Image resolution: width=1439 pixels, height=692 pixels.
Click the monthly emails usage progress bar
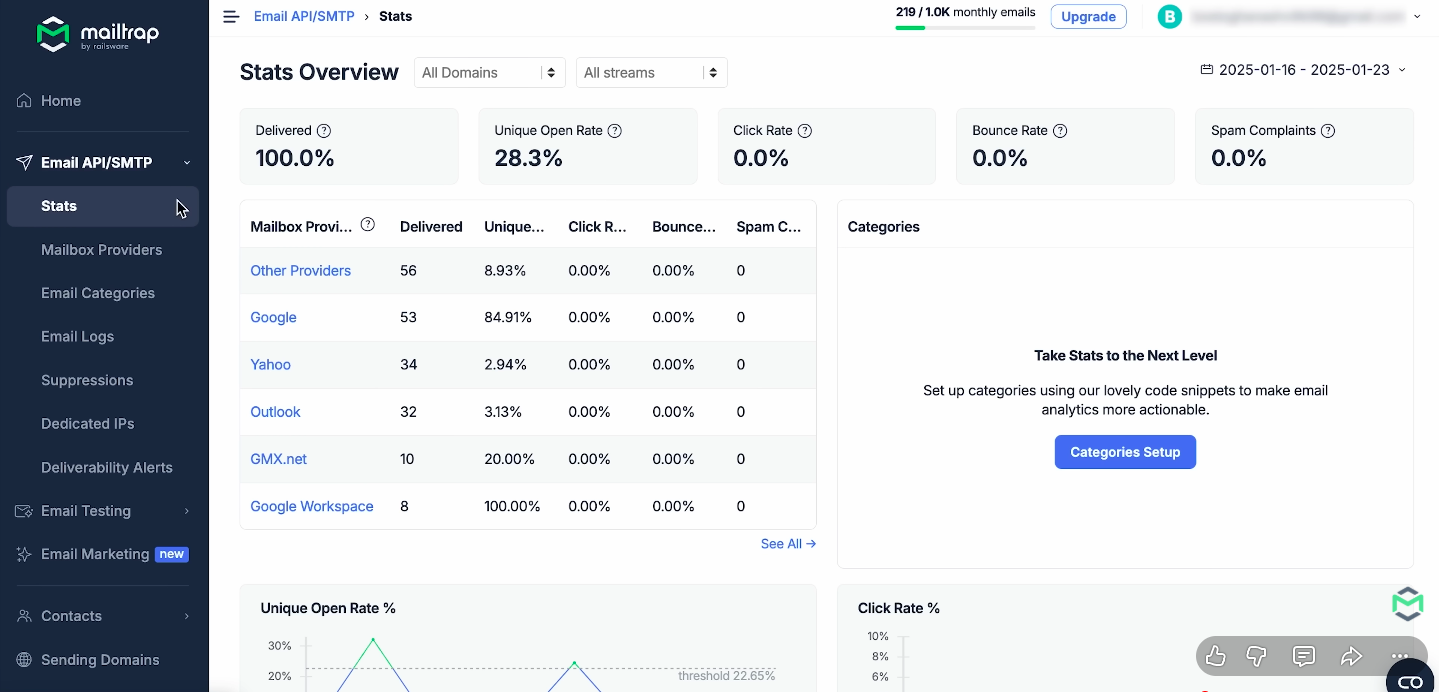coord(965,28)
